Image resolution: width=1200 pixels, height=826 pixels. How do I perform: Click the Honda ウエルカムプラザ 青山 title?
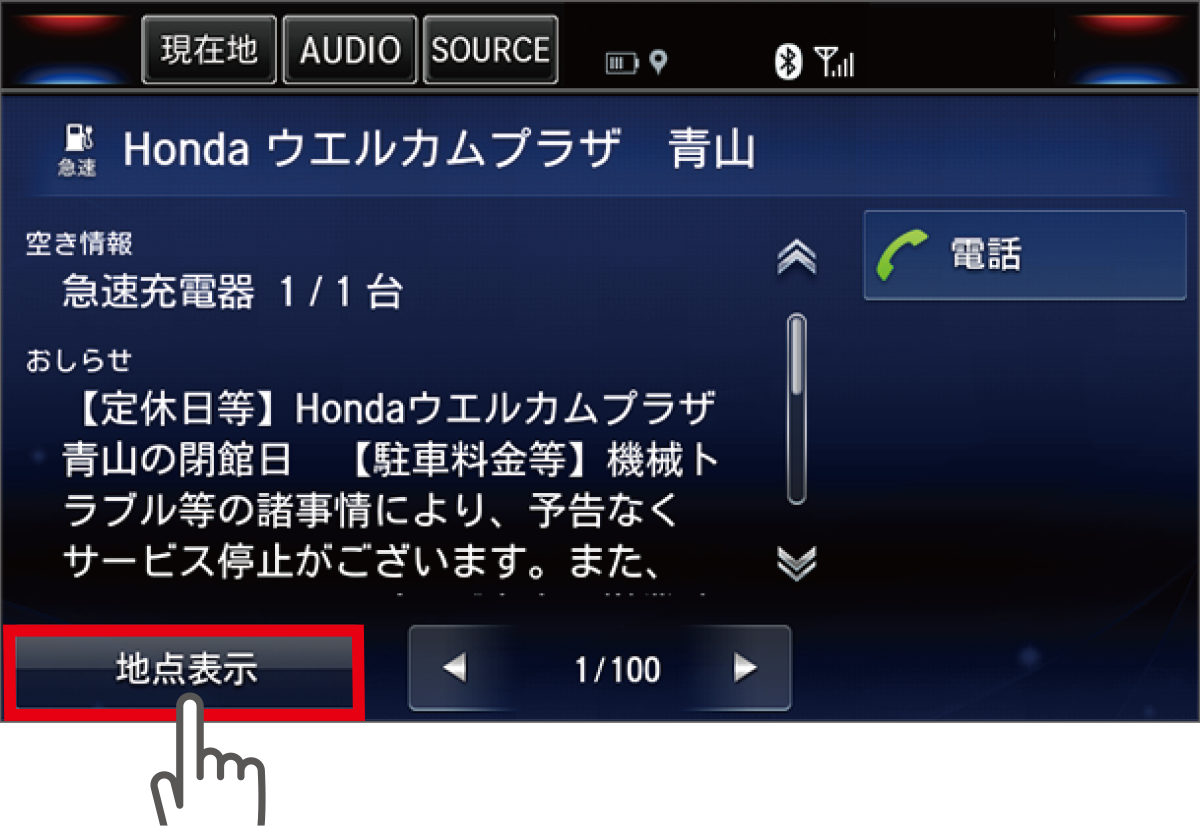(x=439, y=150)
